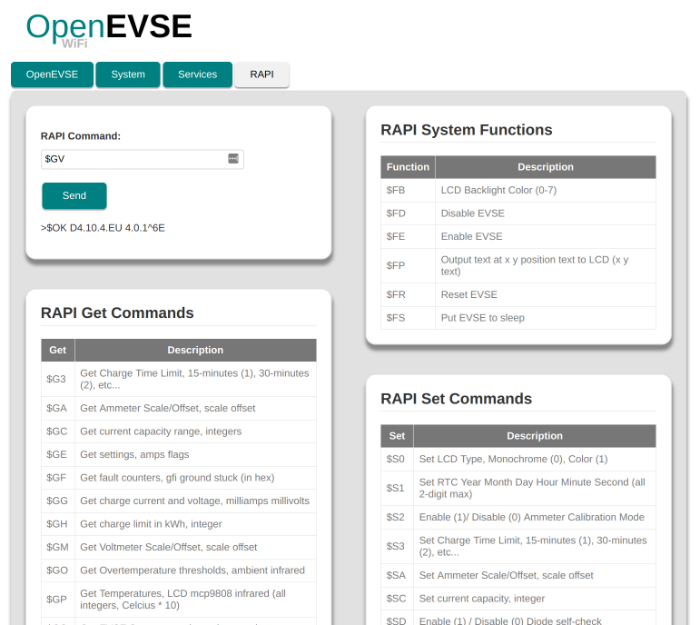Focus the RAPI Command input field
This screenshot has width=700, height=625.
click(x=142, y=159)
